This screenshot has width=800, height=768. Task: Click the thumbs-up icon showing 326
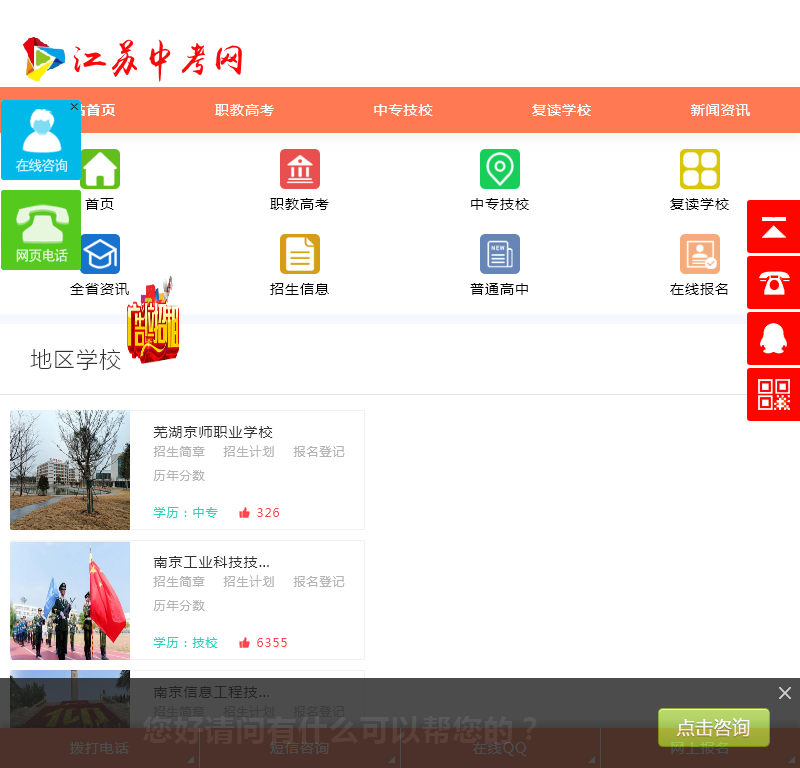pyautogui.click(x=244, y=513)
